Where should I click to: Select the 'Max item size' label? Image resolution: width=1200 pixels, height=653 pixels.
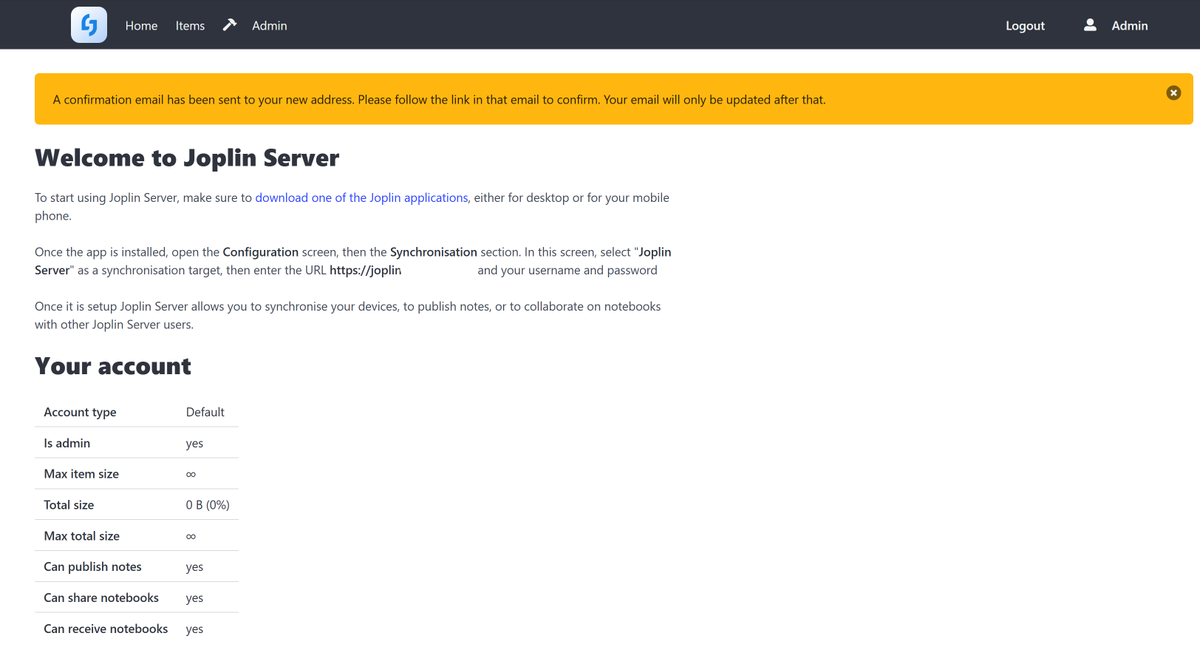pos(81,474)
